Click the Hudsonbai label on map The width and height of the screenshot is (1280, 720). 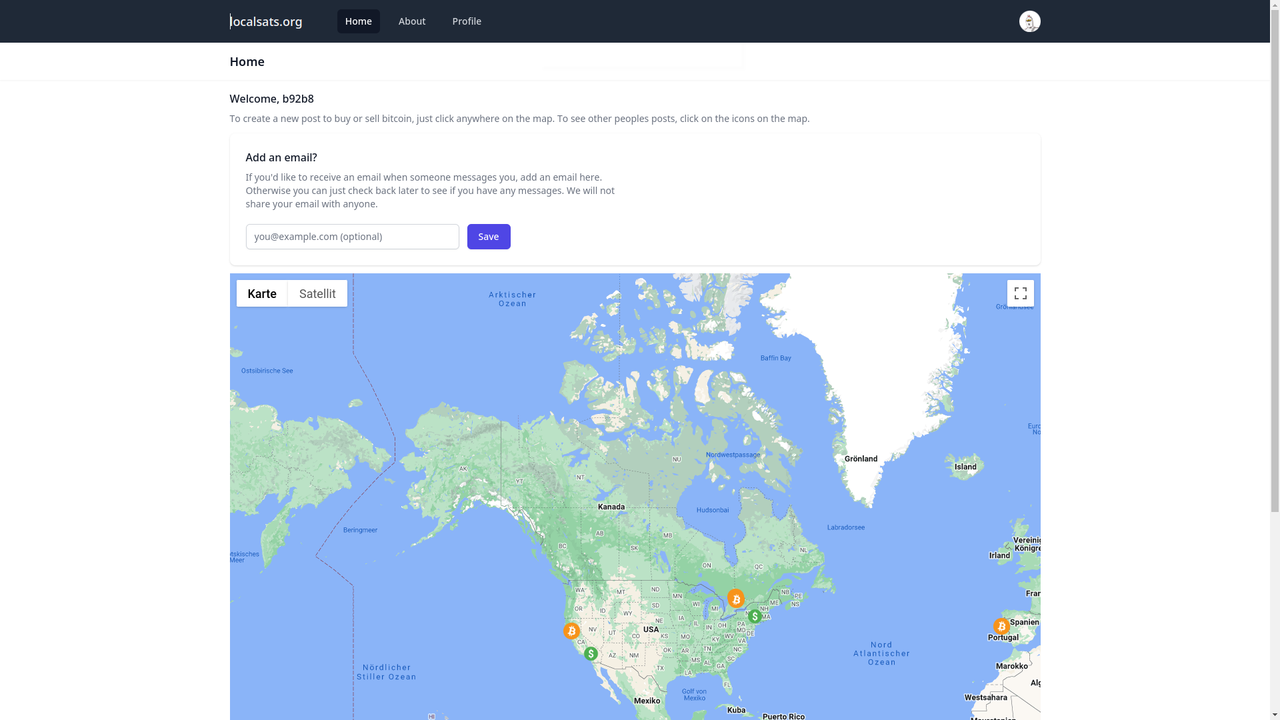pos(713,510)
